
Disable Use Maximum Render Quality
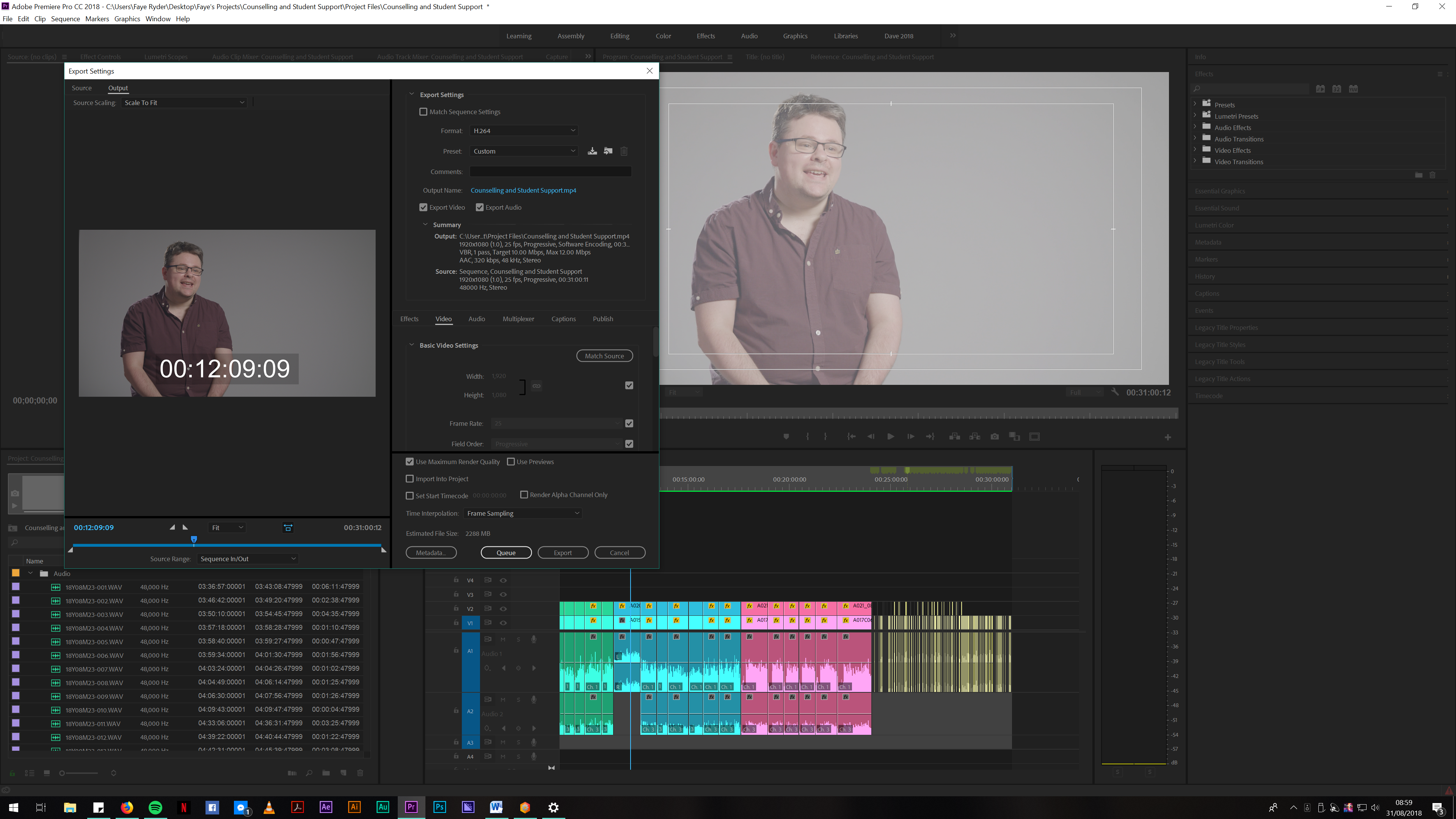(410, 462)
